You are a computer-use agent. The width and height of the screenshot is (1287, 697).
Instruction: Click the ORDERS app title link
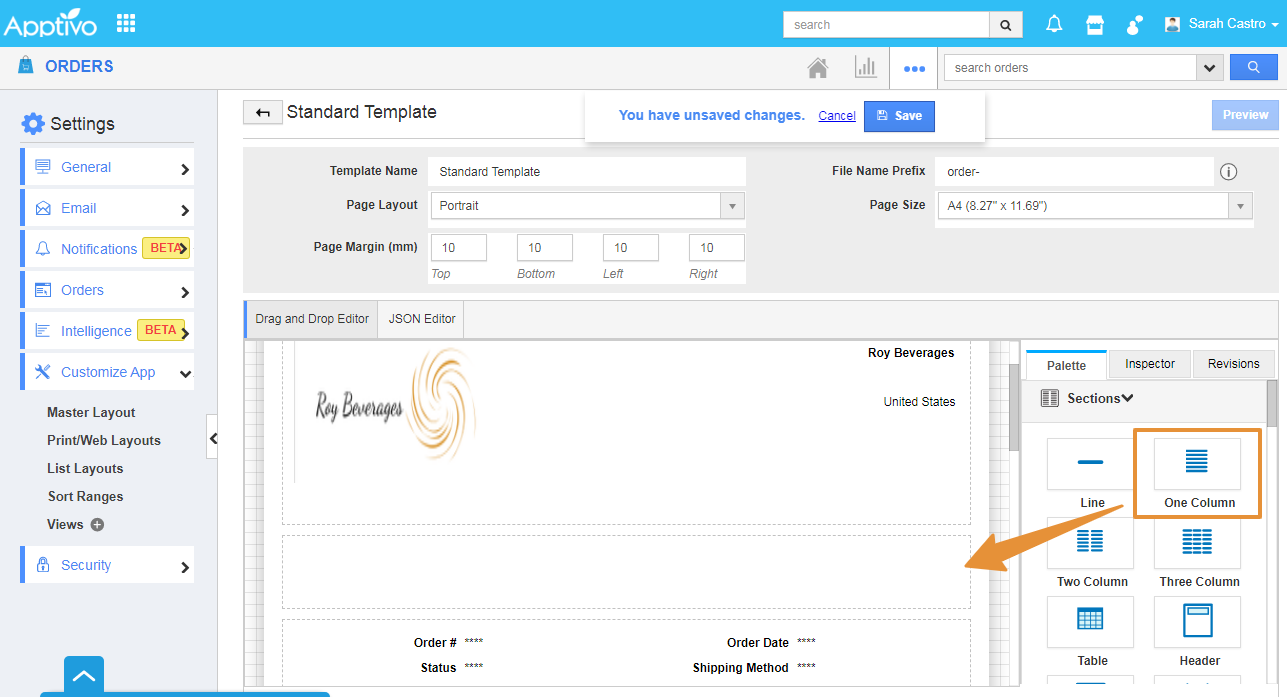pyautogui.click(x=79, y=66)
